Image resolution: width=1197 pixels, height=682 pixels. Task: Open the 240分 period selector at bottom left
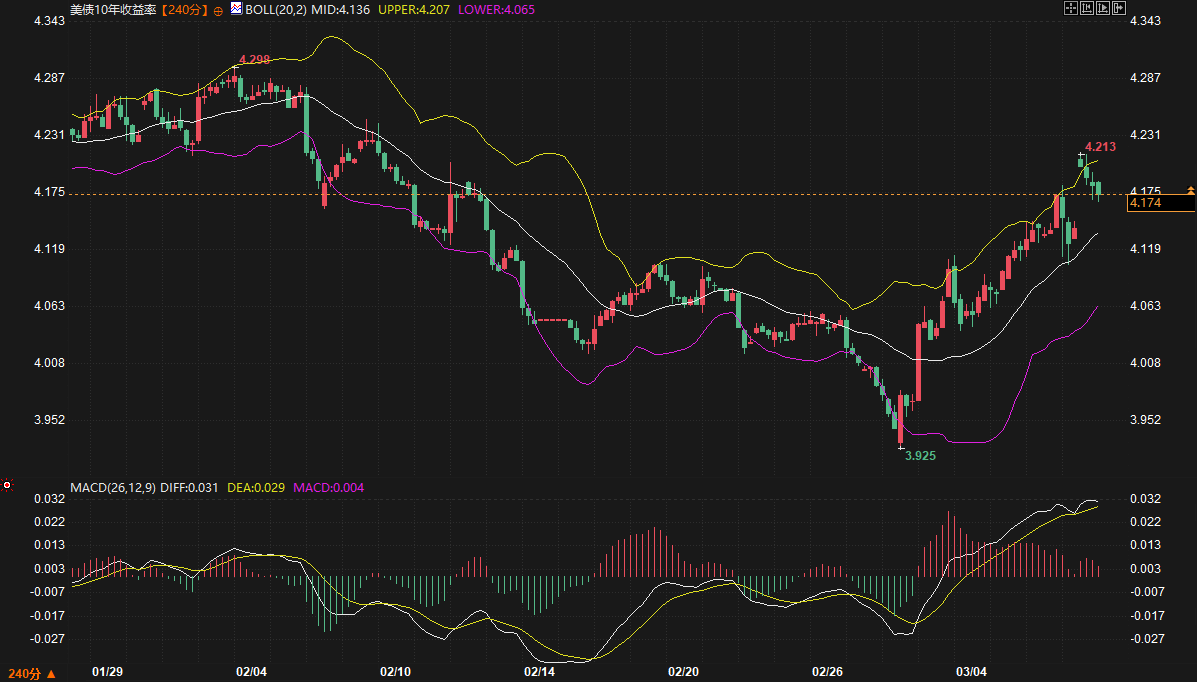point(31,674)
